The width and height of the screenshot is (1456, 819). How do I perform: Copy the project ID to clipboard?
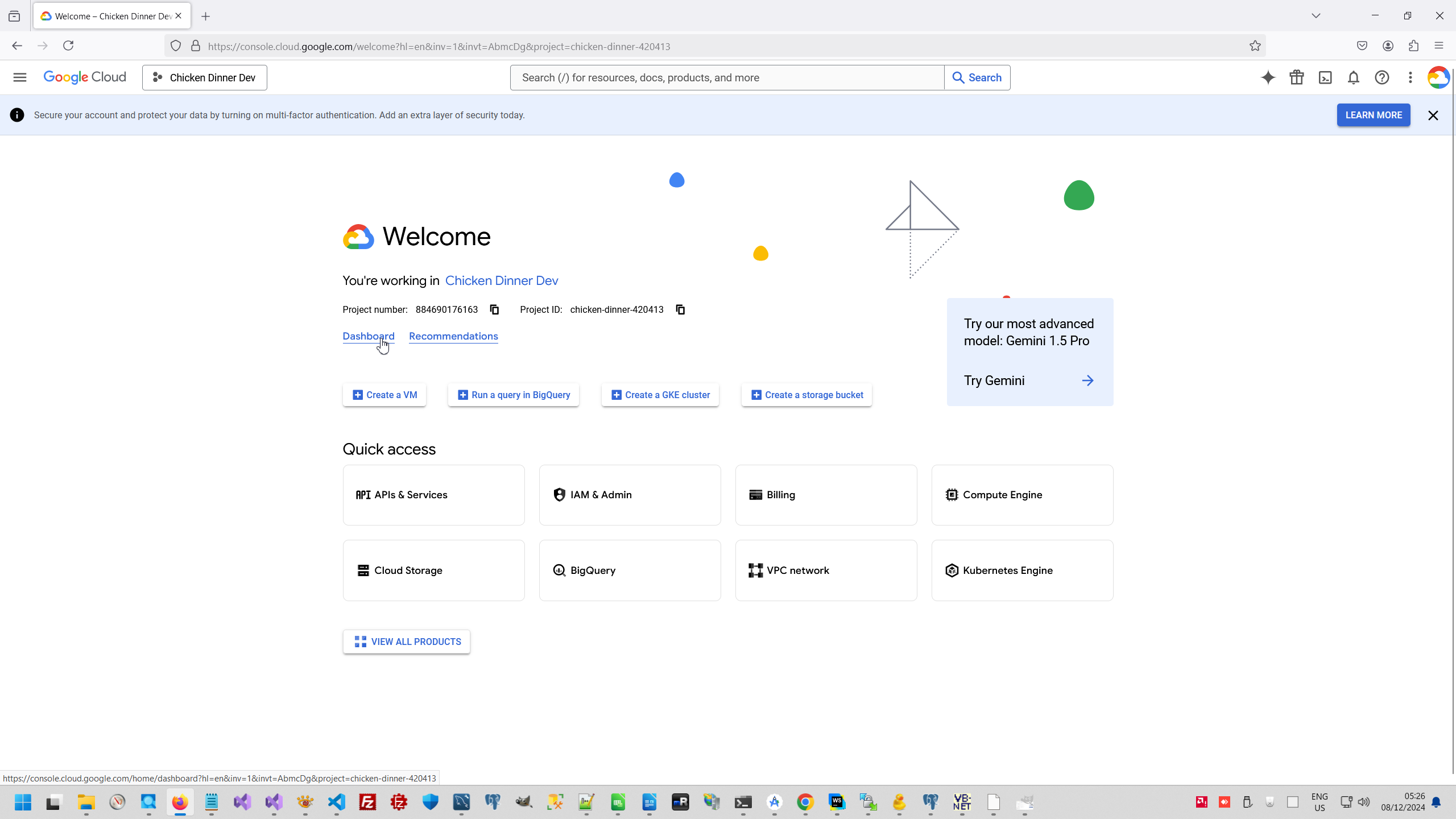(x=680, y=309)
